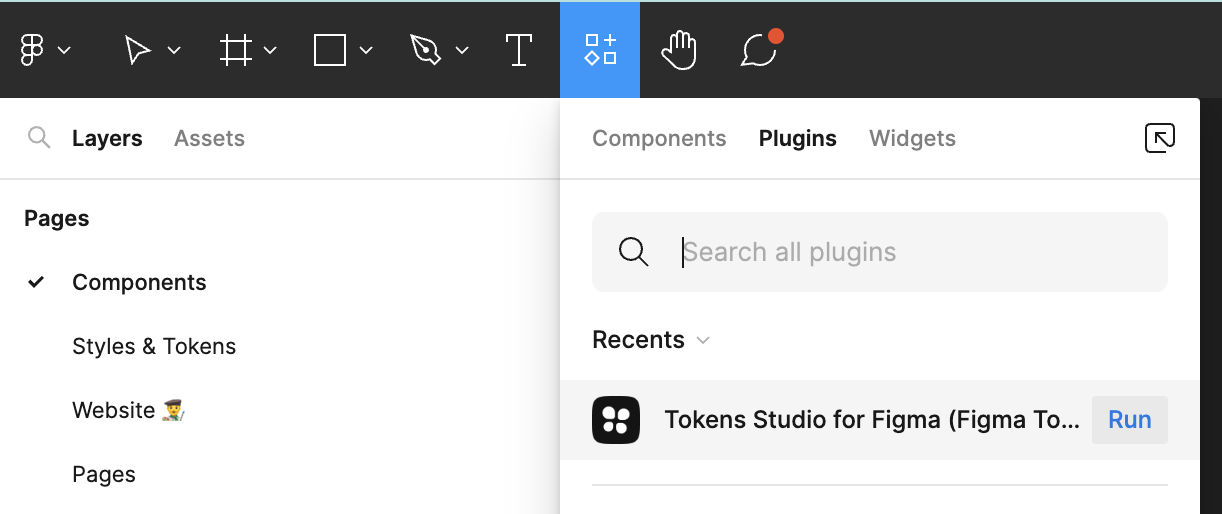The width and height of the screenshot is (1222, 514).
Task: Switch to the Widgets tab
Action: (x=912, y=138)
